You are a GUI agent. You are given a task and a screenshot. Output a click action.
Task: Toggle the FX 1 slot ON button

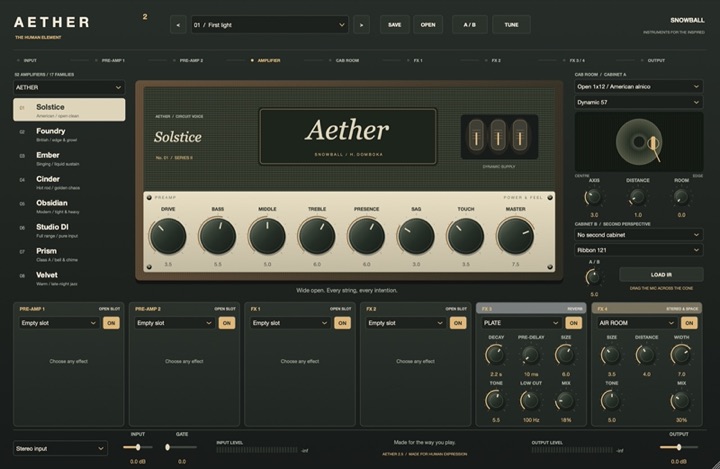(x=343, y=323)
